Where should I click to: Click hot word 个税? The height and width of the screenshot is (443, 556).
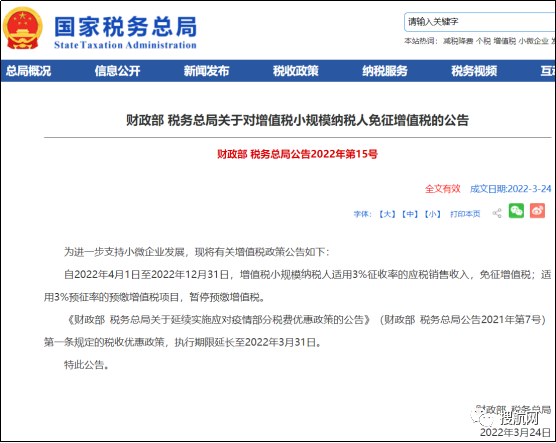click(483, 41)
